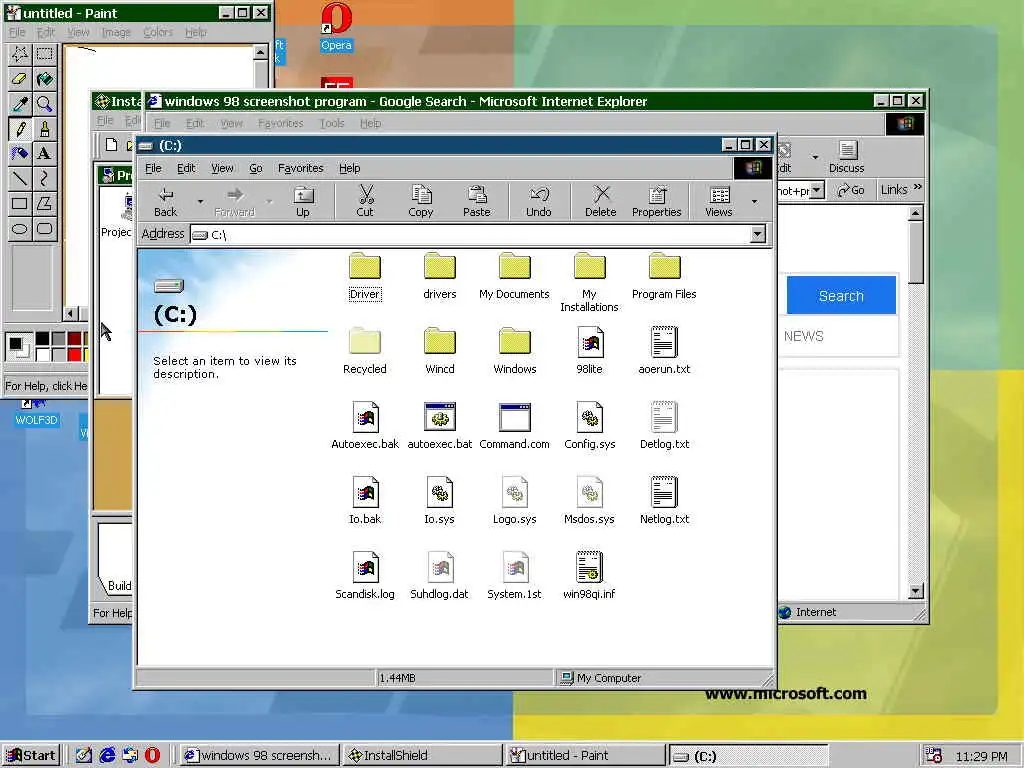Expand the Back history dropdown arrow
Image resolution: width=1024 pixels, height=768 pixels.
coord(200,201)
